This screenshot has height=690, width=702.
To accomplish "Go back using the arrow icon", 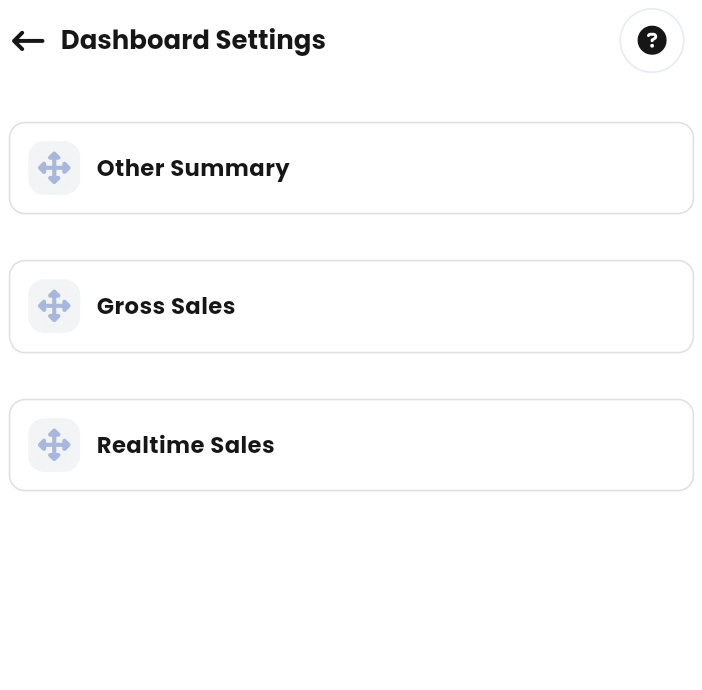I will click(x=28, y=41).
